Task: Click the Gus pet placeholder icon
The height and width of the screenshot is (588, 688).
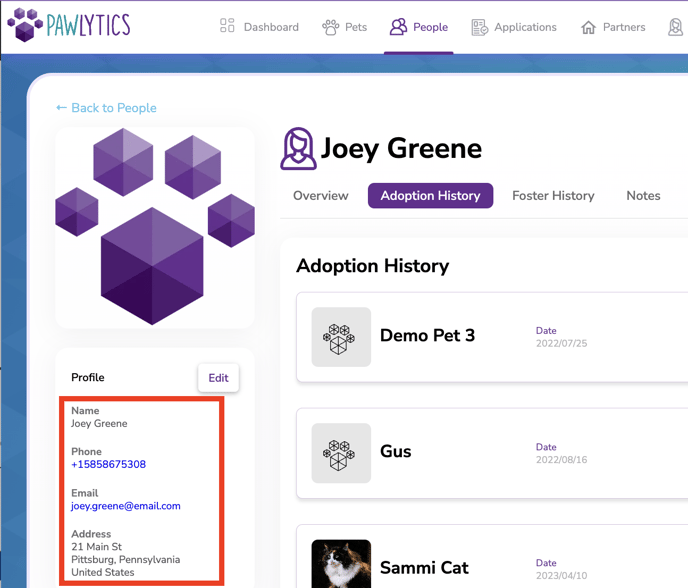Action: pyautogui.click(x=341, y=453)
